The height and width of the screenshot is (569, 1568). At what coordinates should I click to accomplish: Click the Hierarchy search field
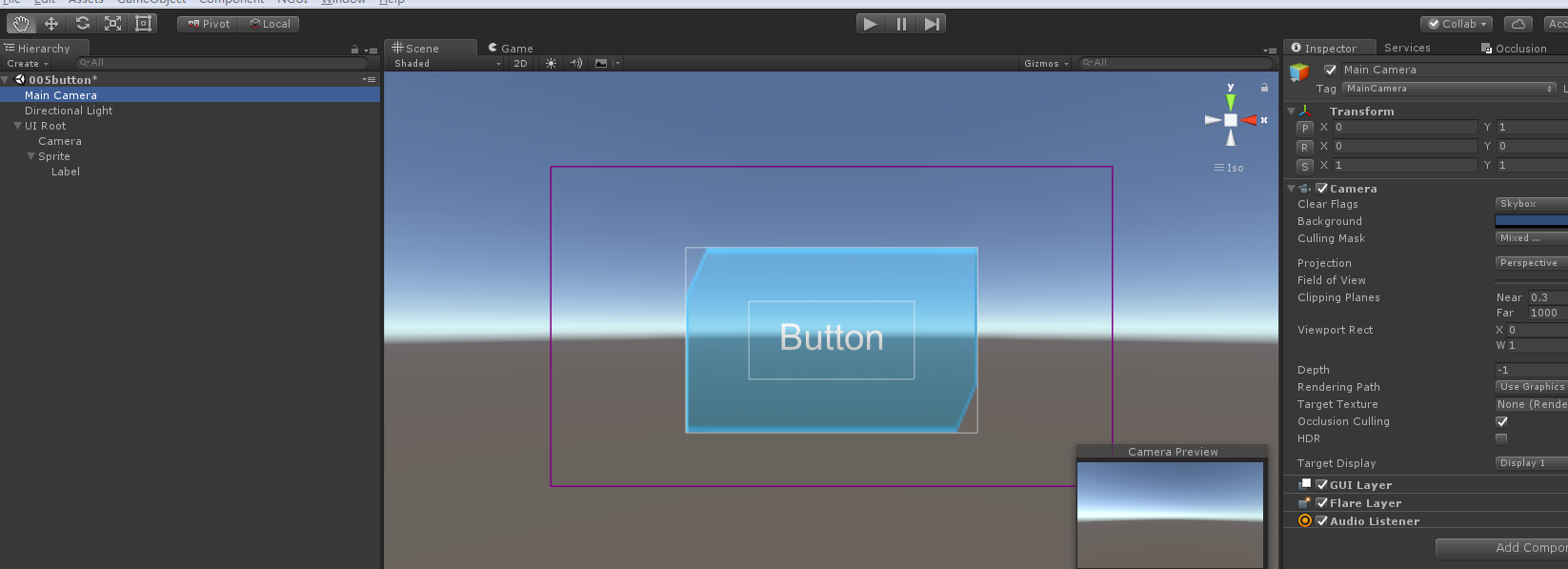(221, 63)
